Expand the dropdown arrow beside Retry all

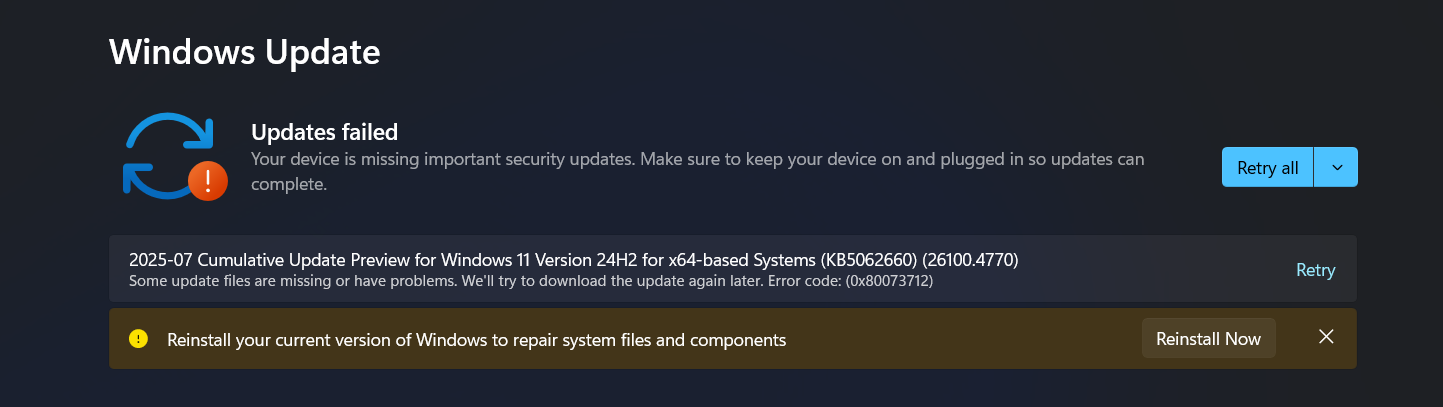click(1336, 168)
